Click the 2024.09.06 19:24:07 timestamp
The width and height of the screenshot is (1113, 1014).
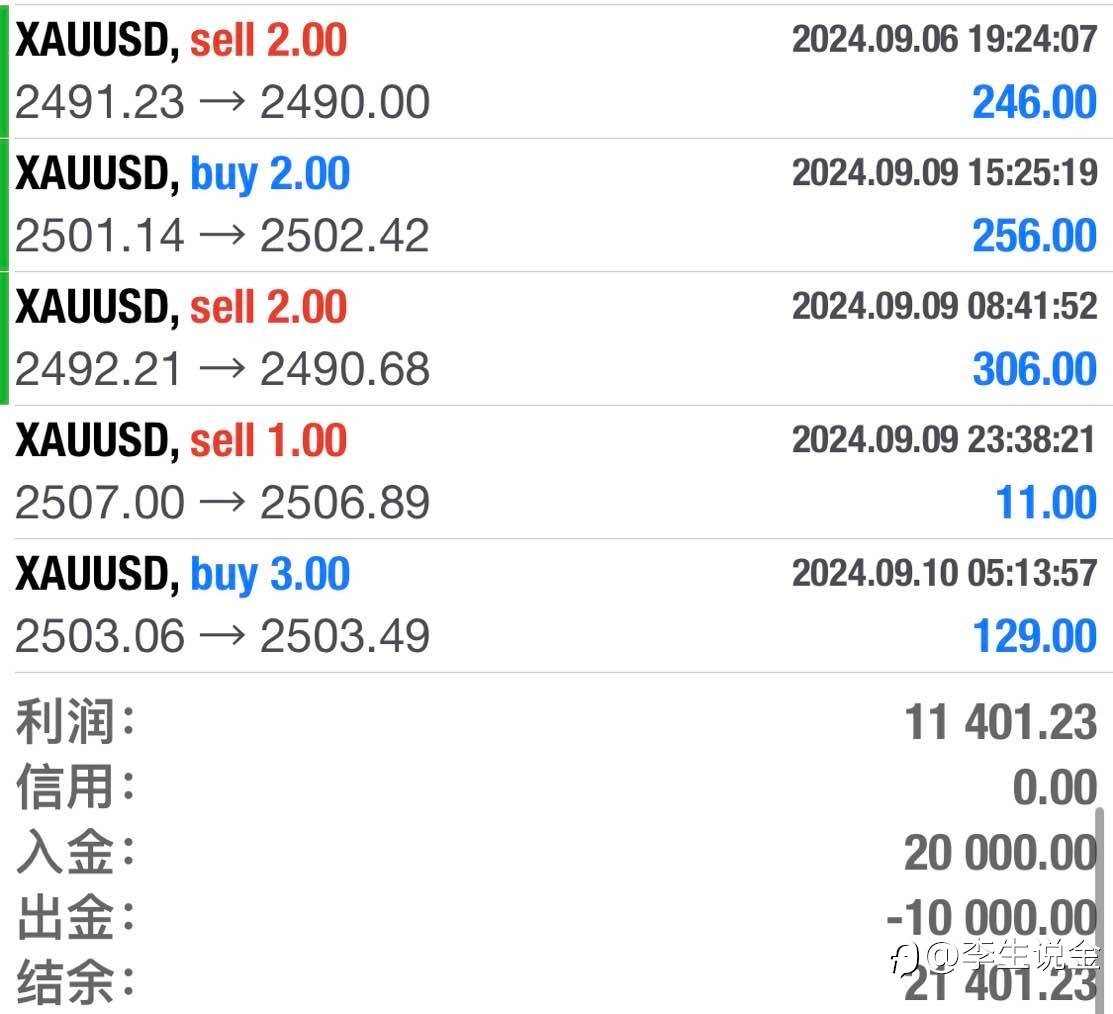point(944,40)
